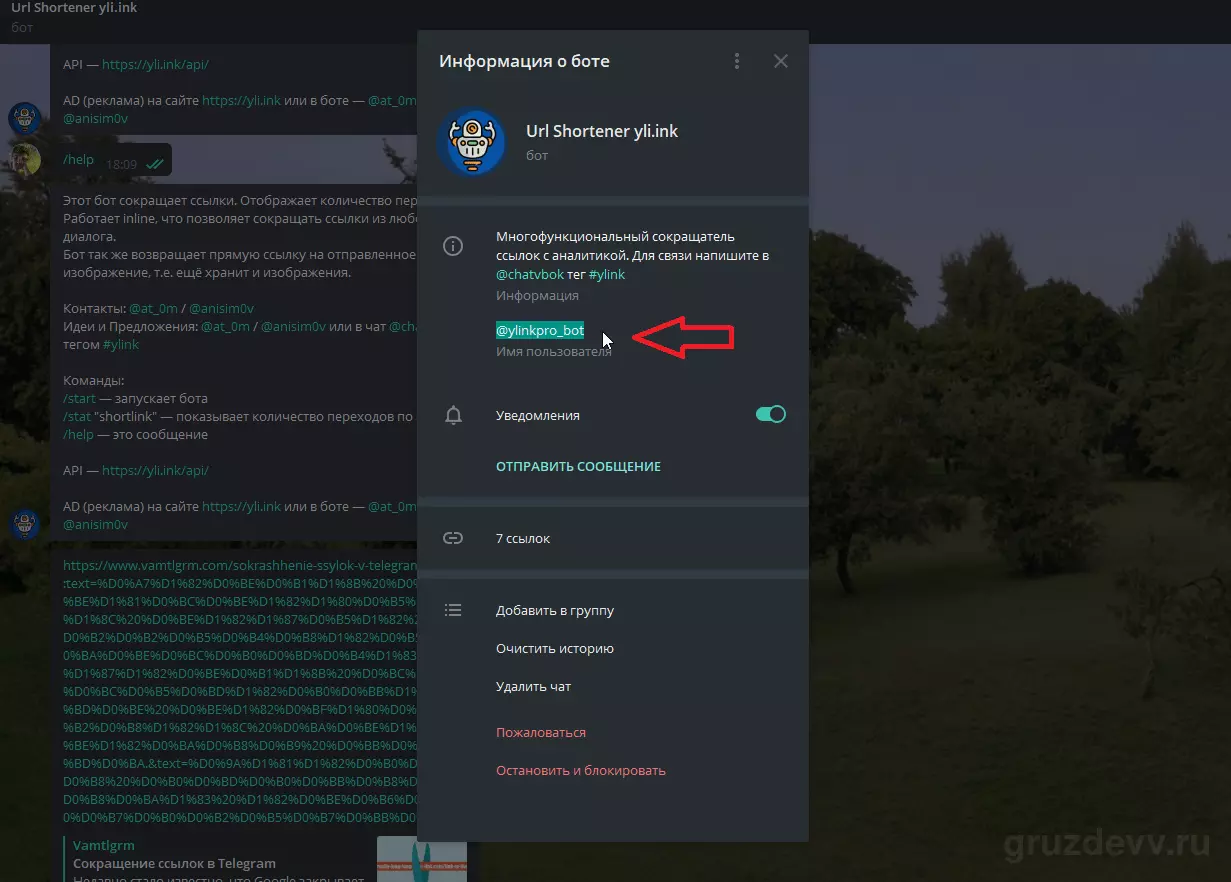This screenshot has height=882, width=1231.
Task: Toggle the notifications switch off
Action: click(771, 414)
